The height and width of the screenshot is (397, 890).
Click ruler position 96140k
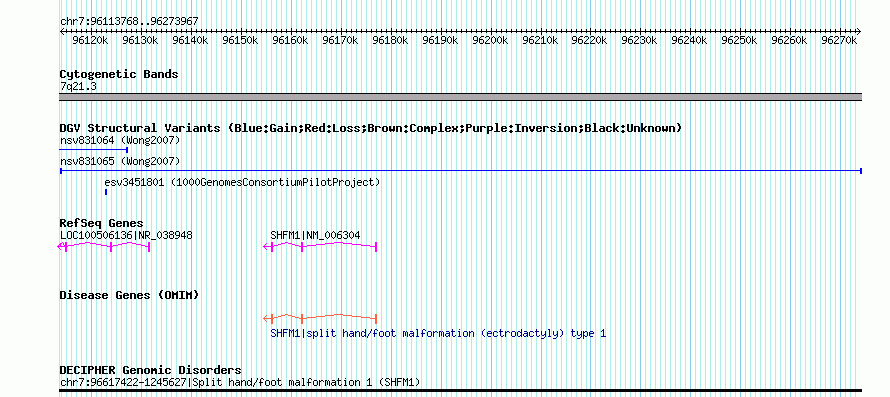(x=190, y=40)
